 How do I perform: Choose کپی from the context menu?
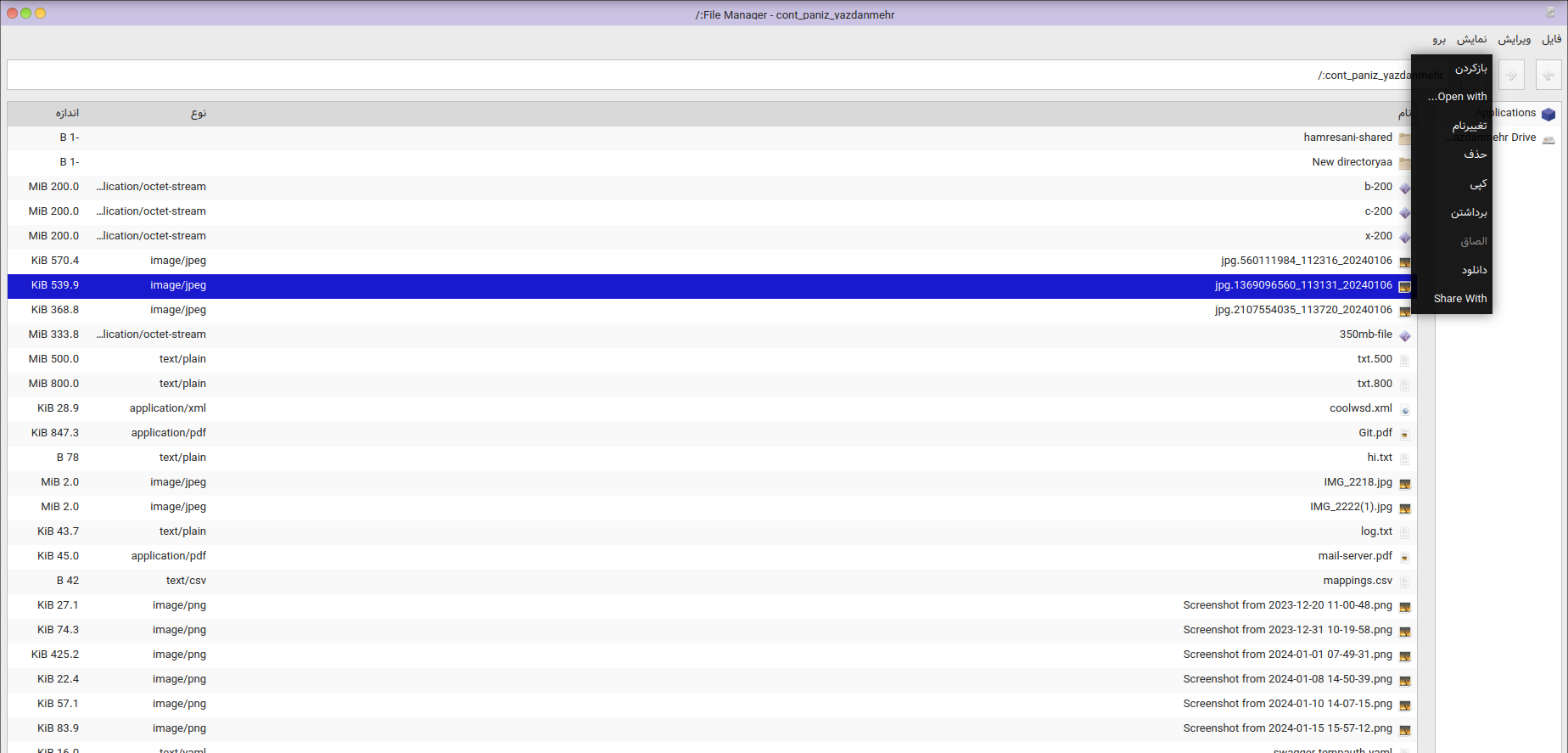pyautogui.click(x=1452, y=183)
